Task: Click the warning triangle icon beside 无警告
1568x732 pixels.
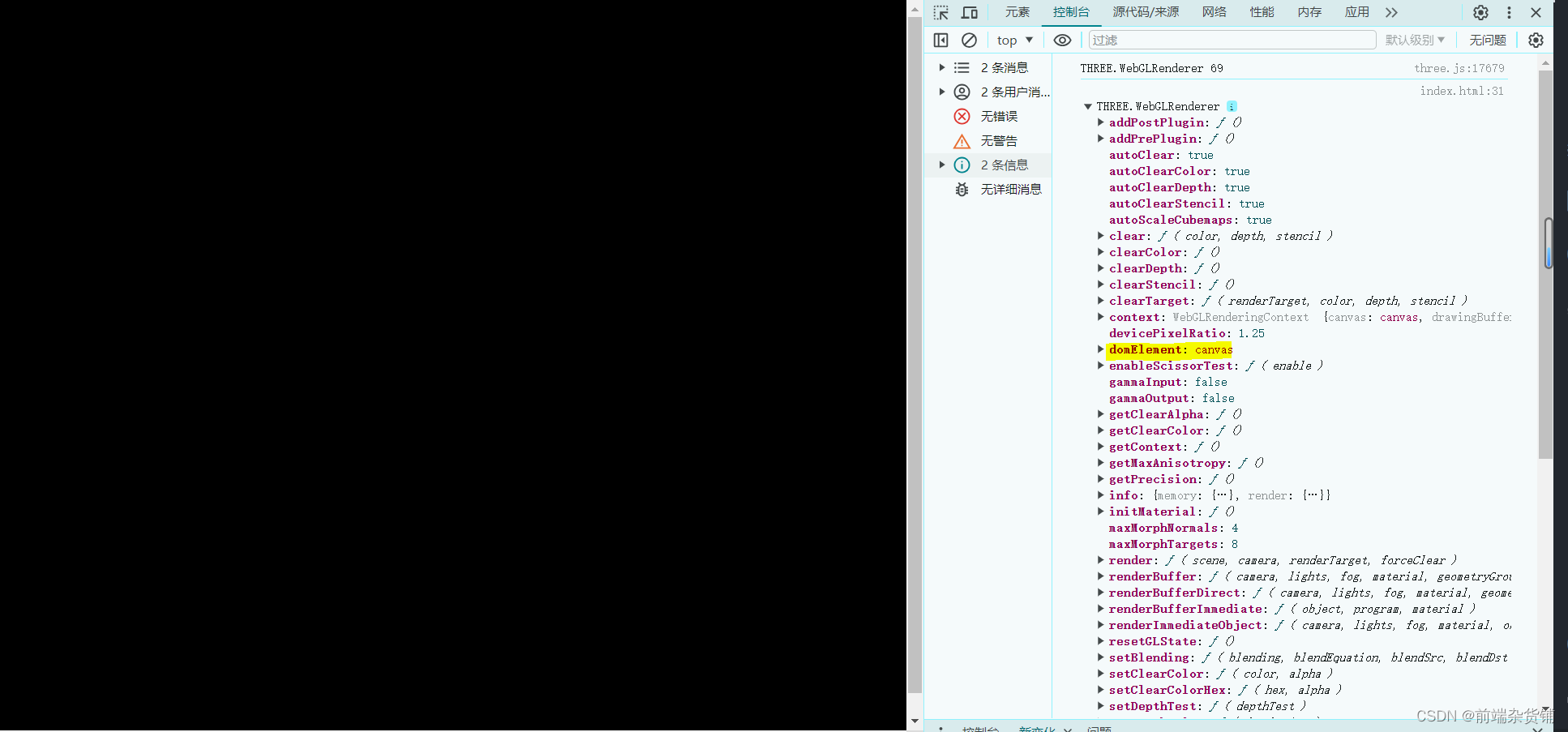Action: click(962, 141)
